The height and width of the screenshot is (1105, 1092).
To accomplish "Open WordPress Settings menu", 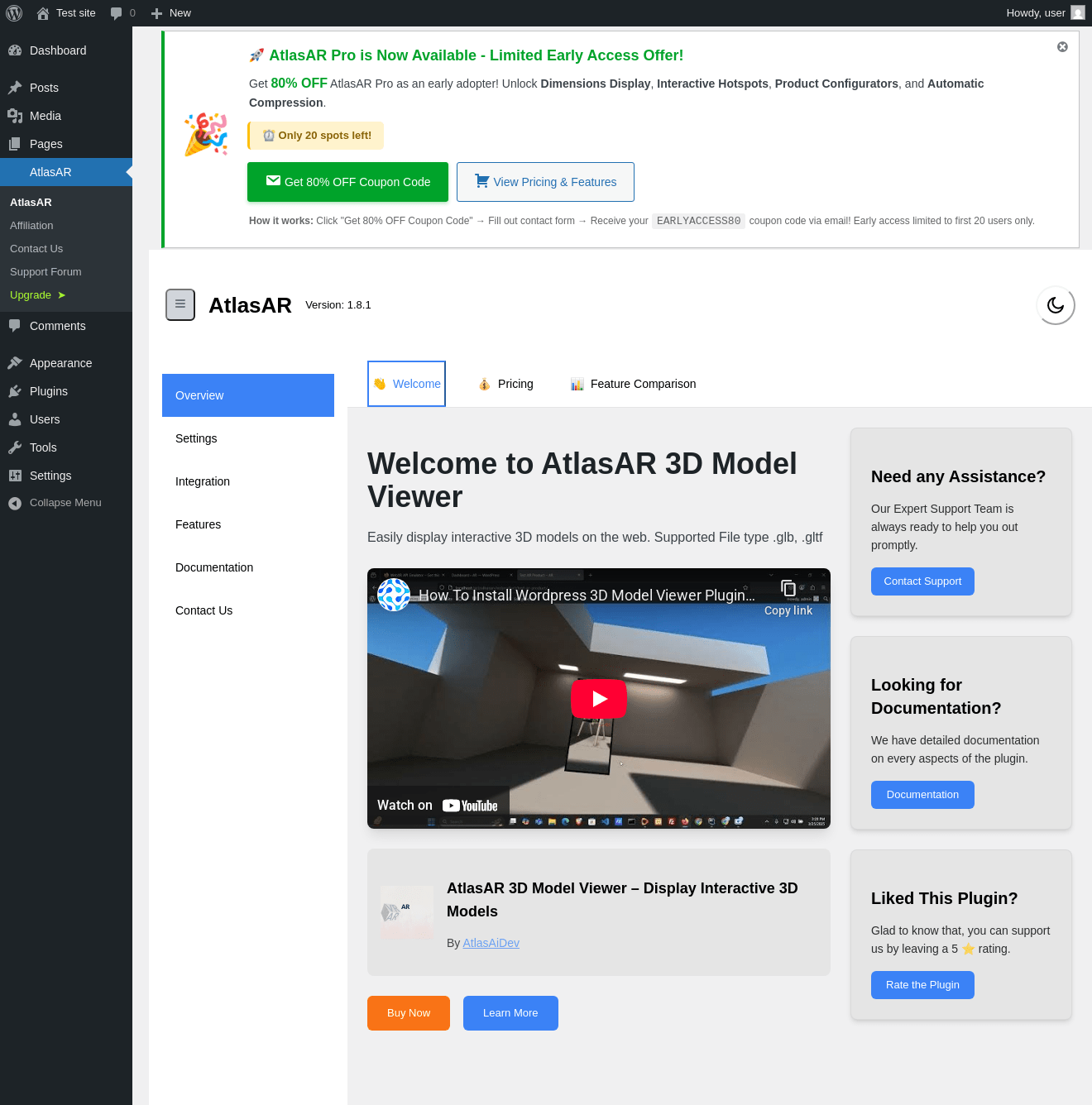I will tap(66, 476).
